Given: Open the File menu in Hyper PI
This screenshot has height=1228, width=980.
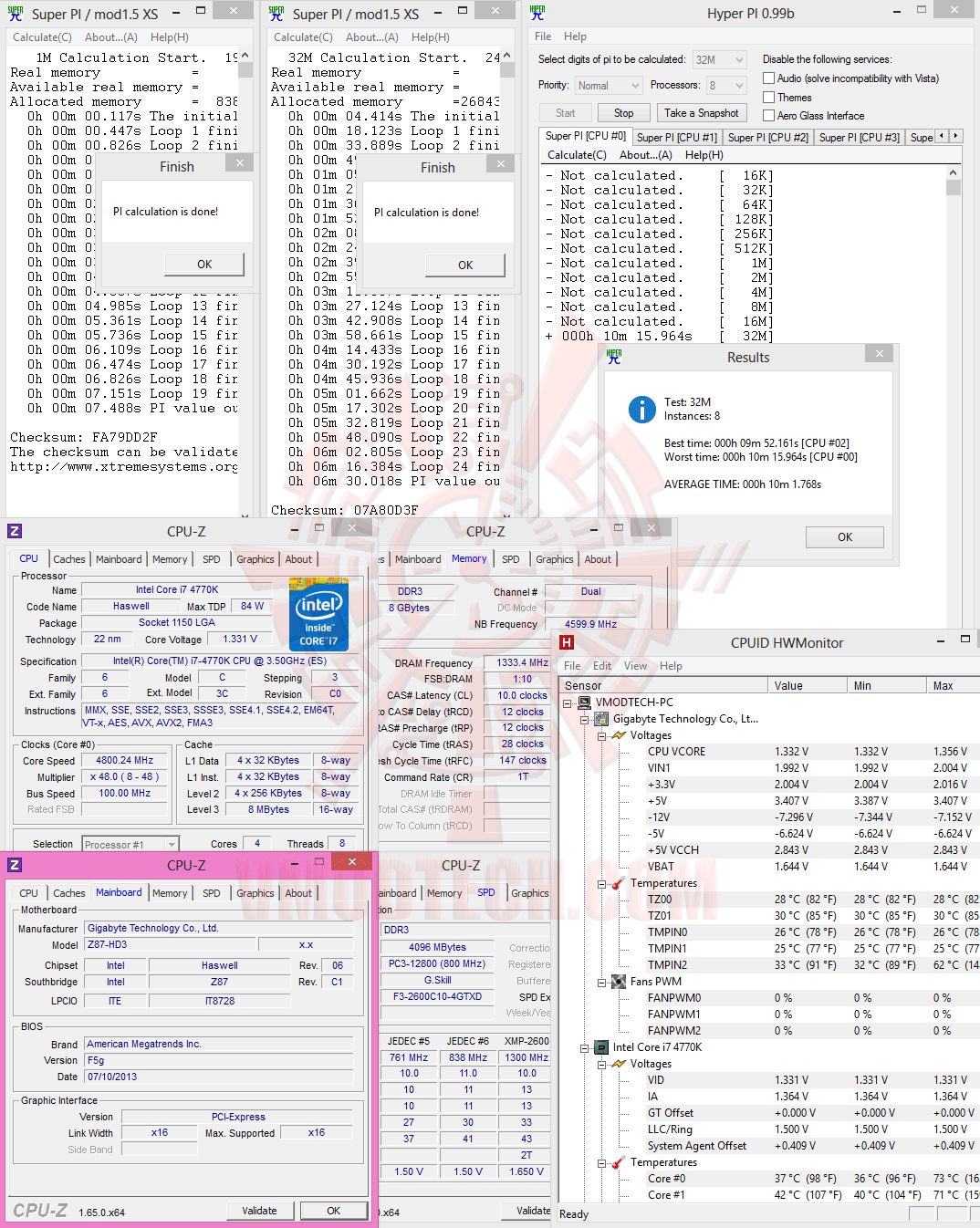Looking at the screenshot, I should [543, 36].
